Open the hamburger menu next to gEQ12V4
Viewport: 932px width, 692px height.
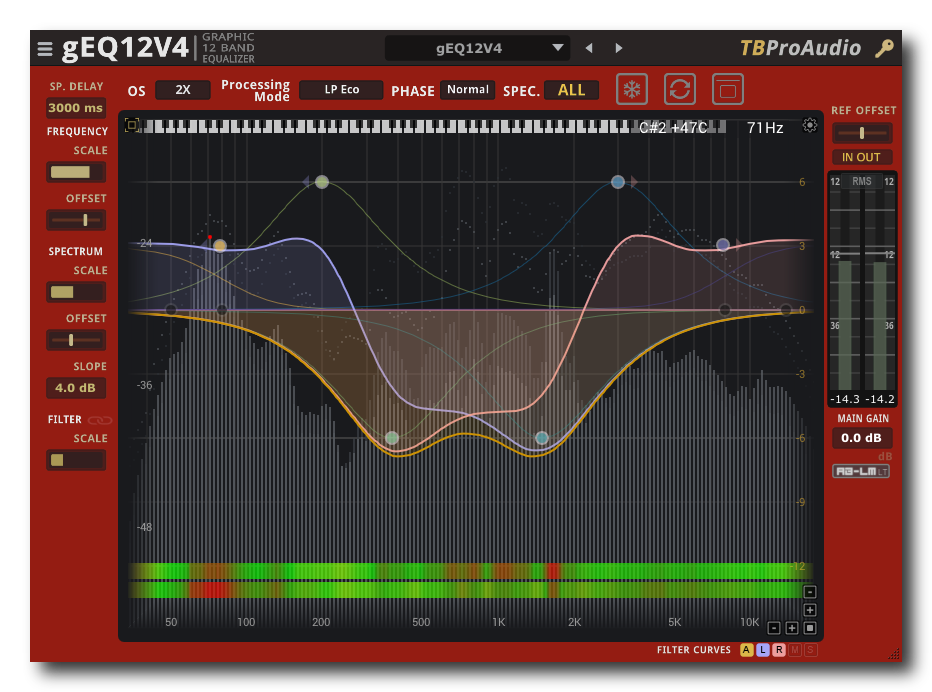[x=45, y=48]
